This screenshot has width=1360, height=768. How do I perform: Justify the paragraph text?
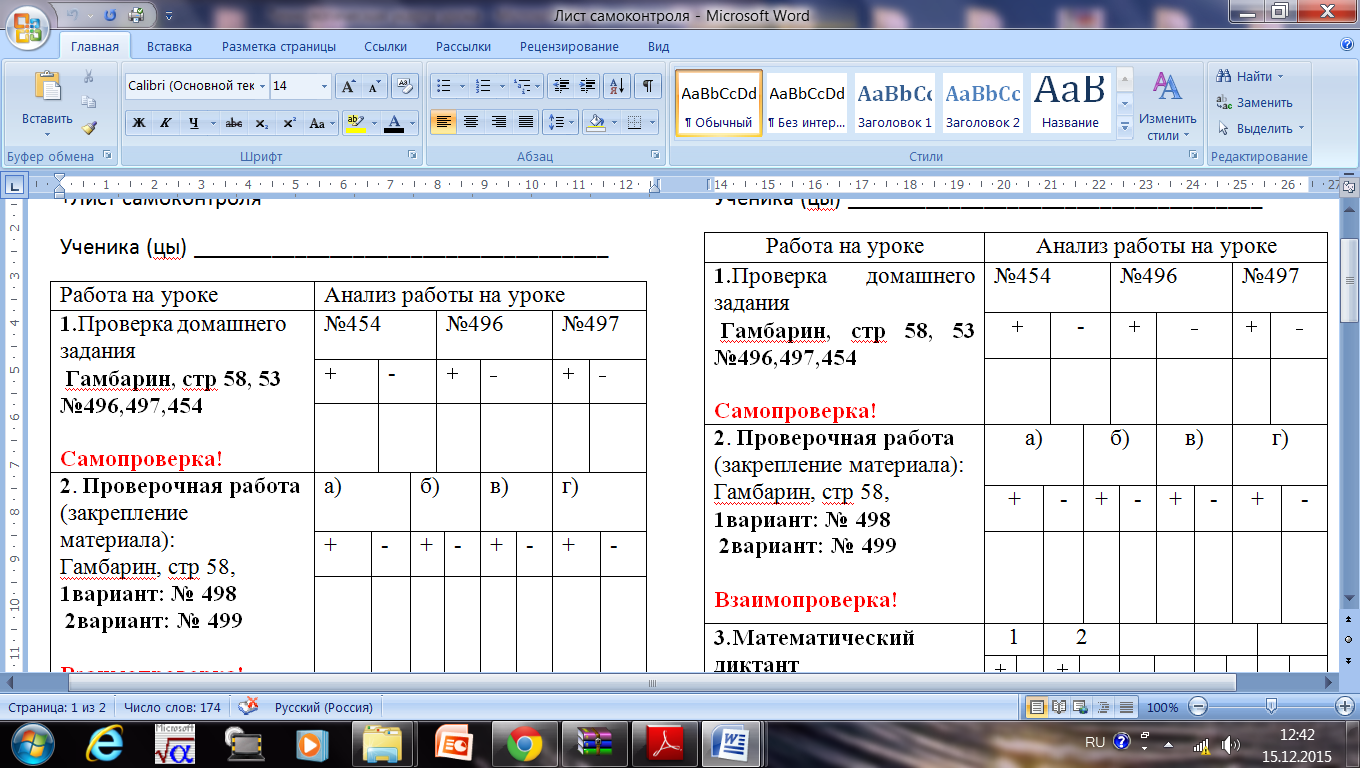[526, 123]
